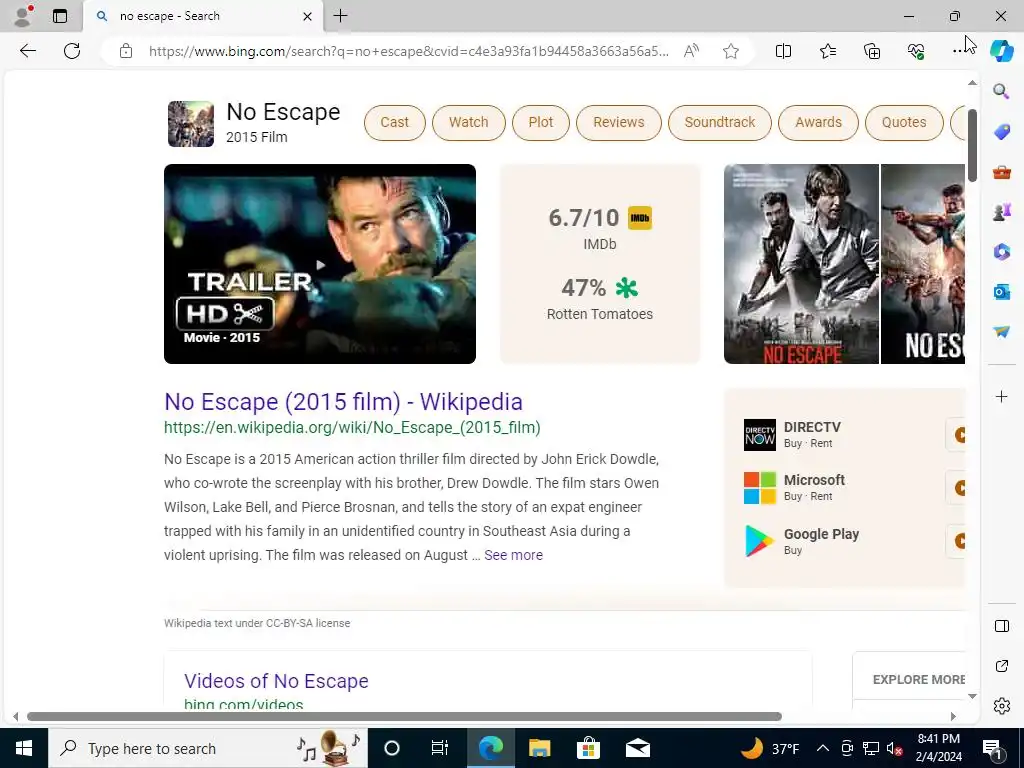Click the vertical scrollbar up arrow

pos(972,83)
